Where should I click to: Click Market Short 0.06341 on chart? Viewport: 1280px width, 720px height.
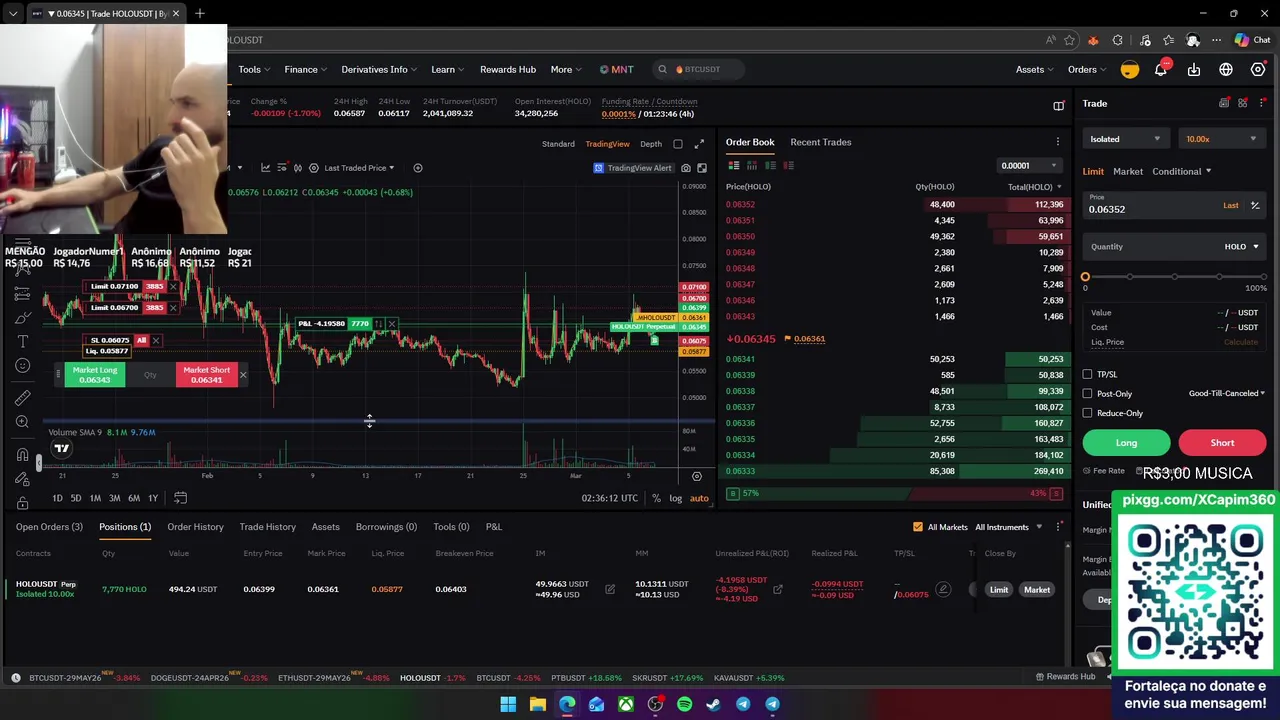(206, 375)
